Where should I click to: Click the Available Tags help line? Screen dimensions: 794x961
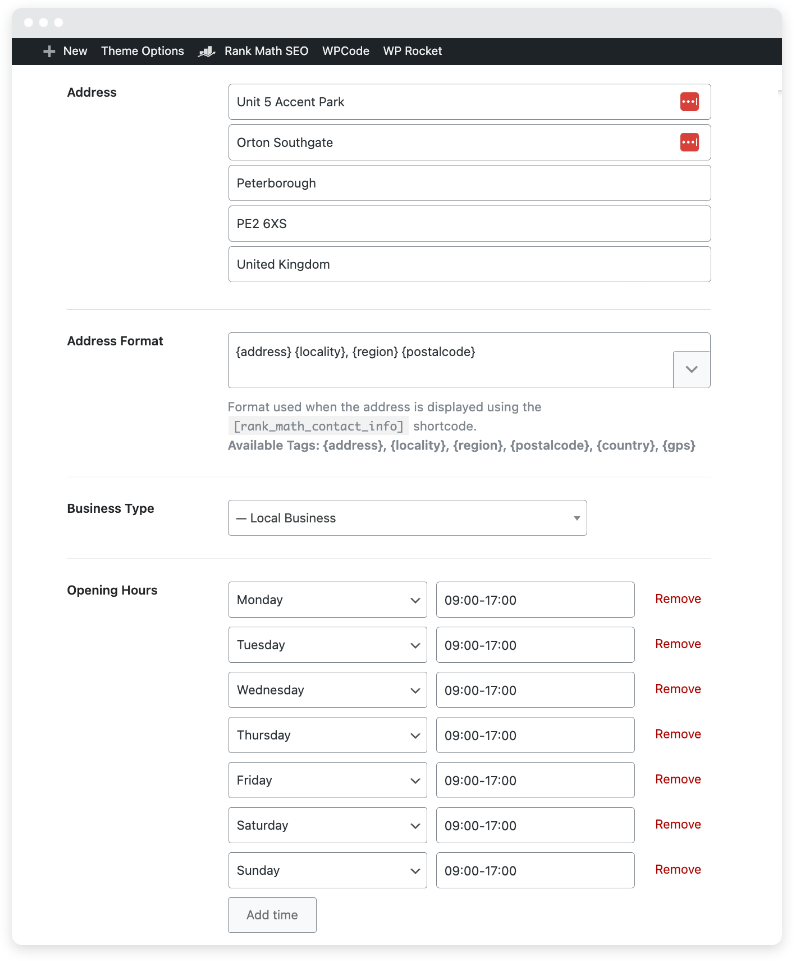coord(461,446)
